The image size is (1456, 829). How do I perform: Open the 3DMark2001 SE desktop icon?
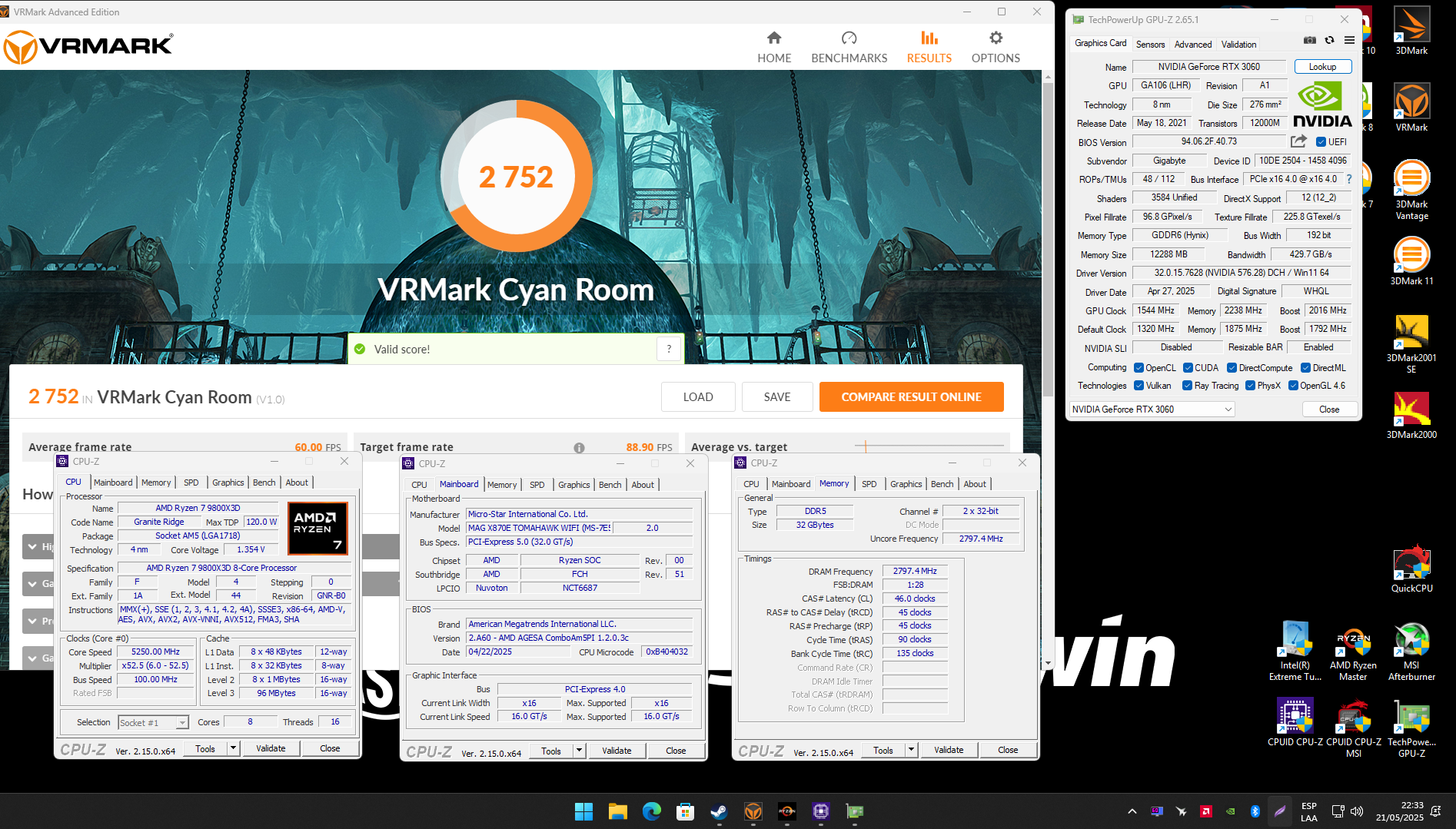[1411, 343]
